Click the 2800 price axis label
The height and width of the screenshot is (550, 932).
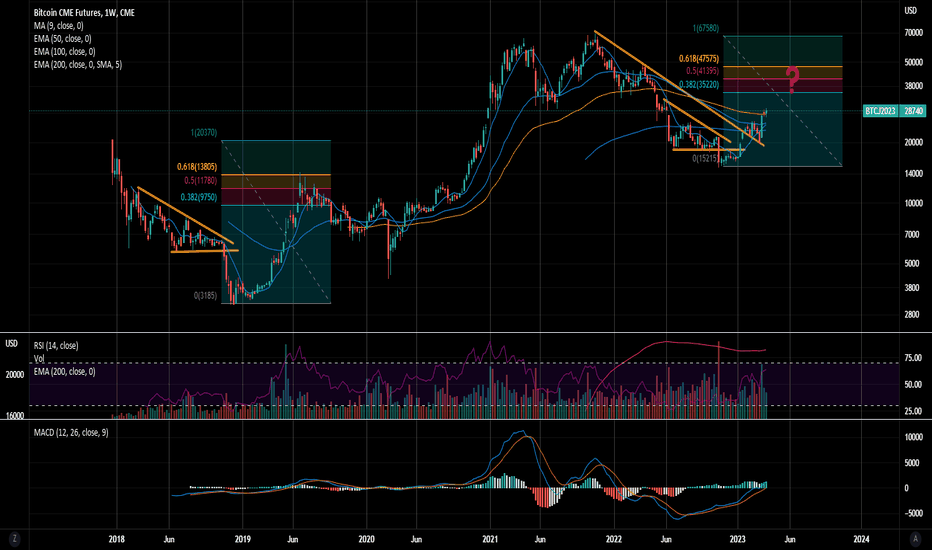pos(911,315)
